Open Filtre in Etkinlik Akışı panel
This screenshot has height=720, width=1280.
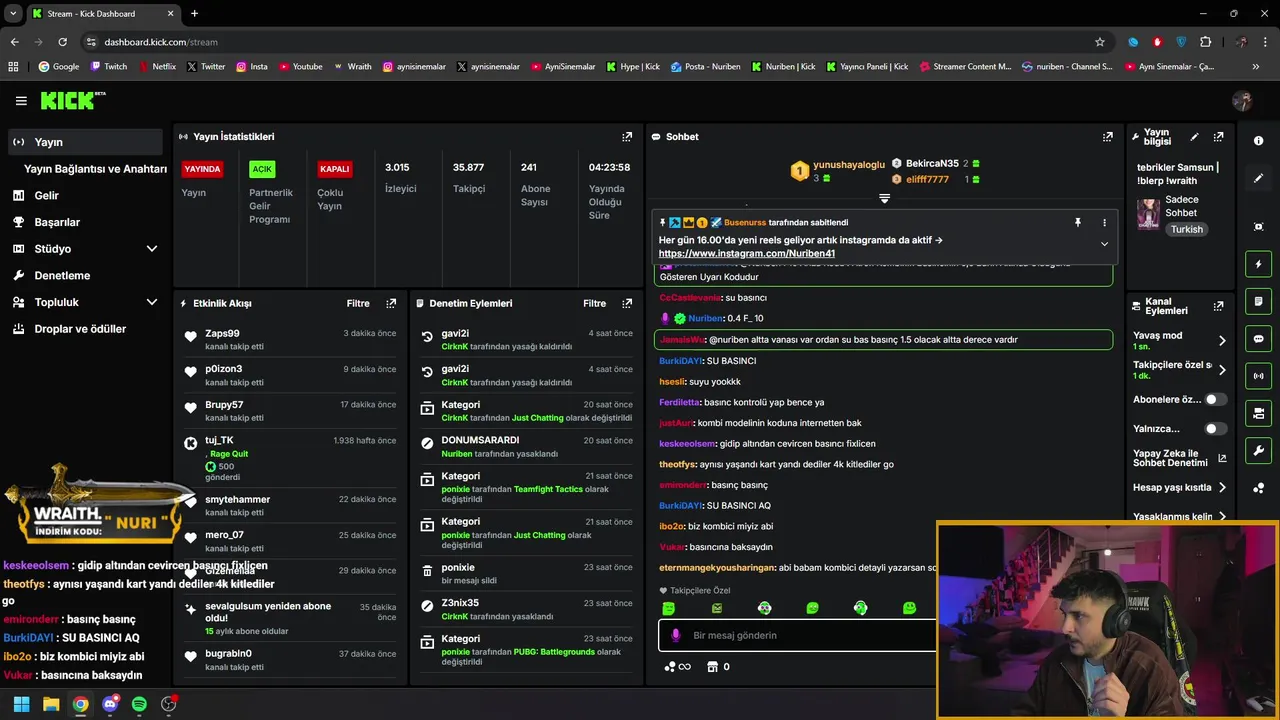pyautogui.click(x=358, y=303)
